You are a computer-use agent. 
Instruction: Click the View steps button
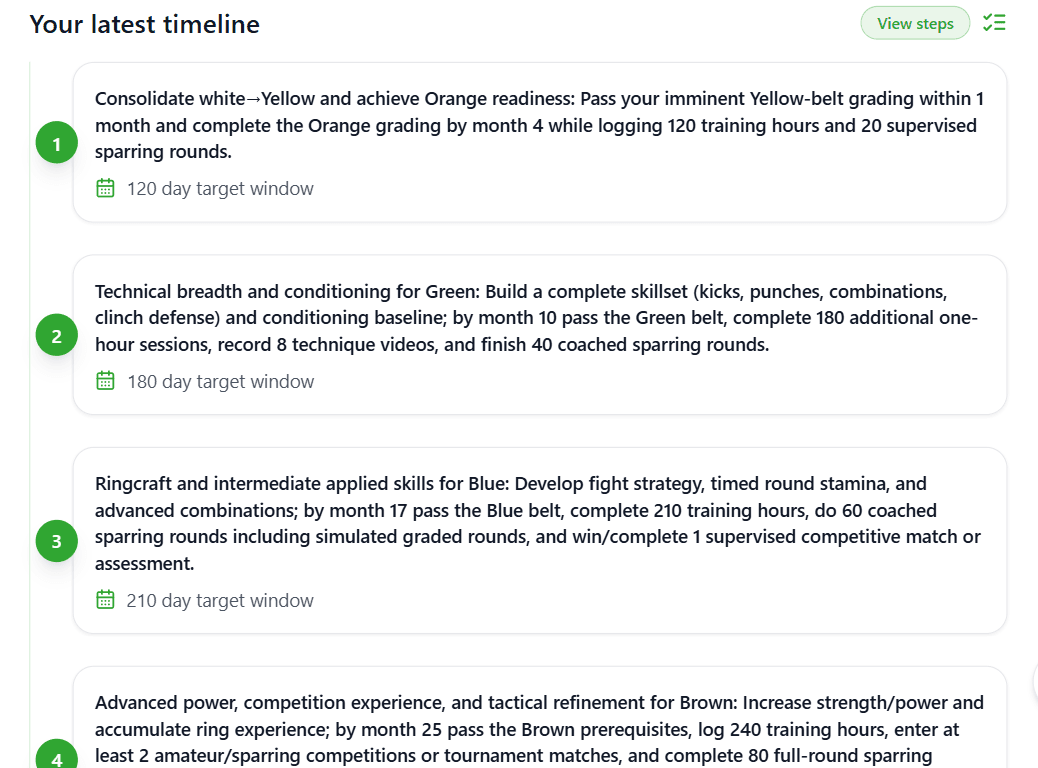(x=915, y=24)
